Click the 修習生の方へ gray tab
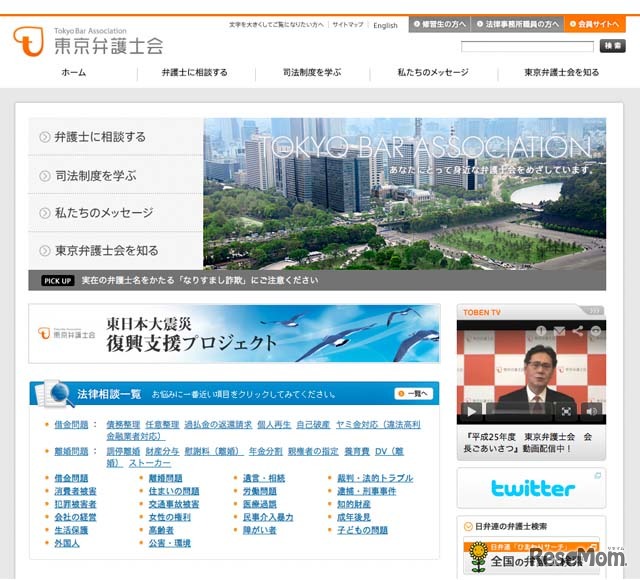Image resolution: width=640 pixels, height=580 pixels. [440, 24]
